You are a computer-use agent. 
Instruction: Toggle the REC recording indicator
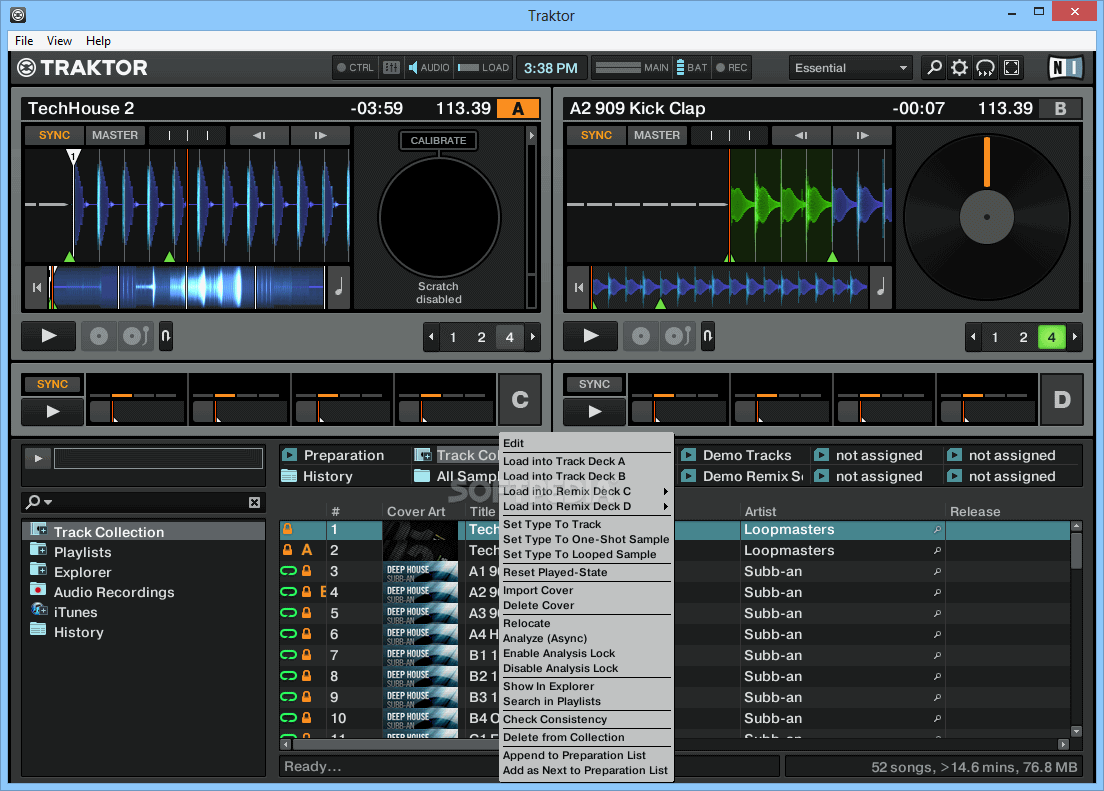[x=732, y=68]
